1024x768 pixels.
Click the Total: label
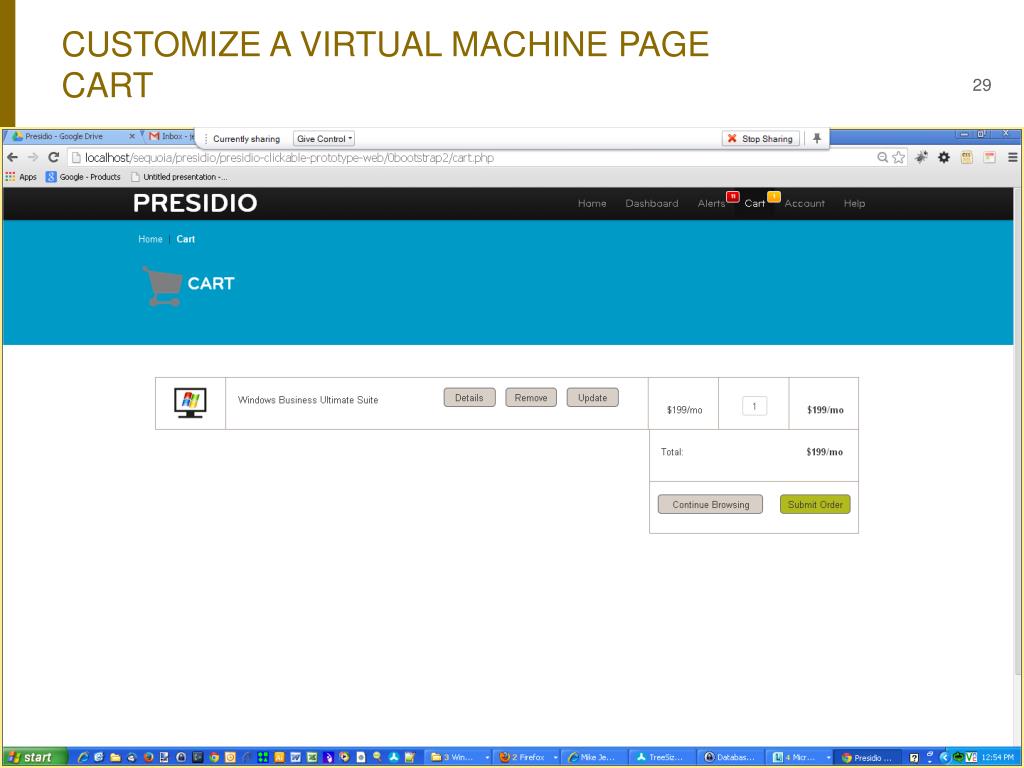(x=671, y=452)
